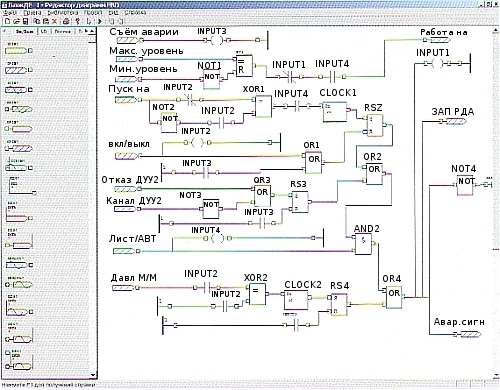Select the CLOCK1 block in the diagram

pos(334,111)
